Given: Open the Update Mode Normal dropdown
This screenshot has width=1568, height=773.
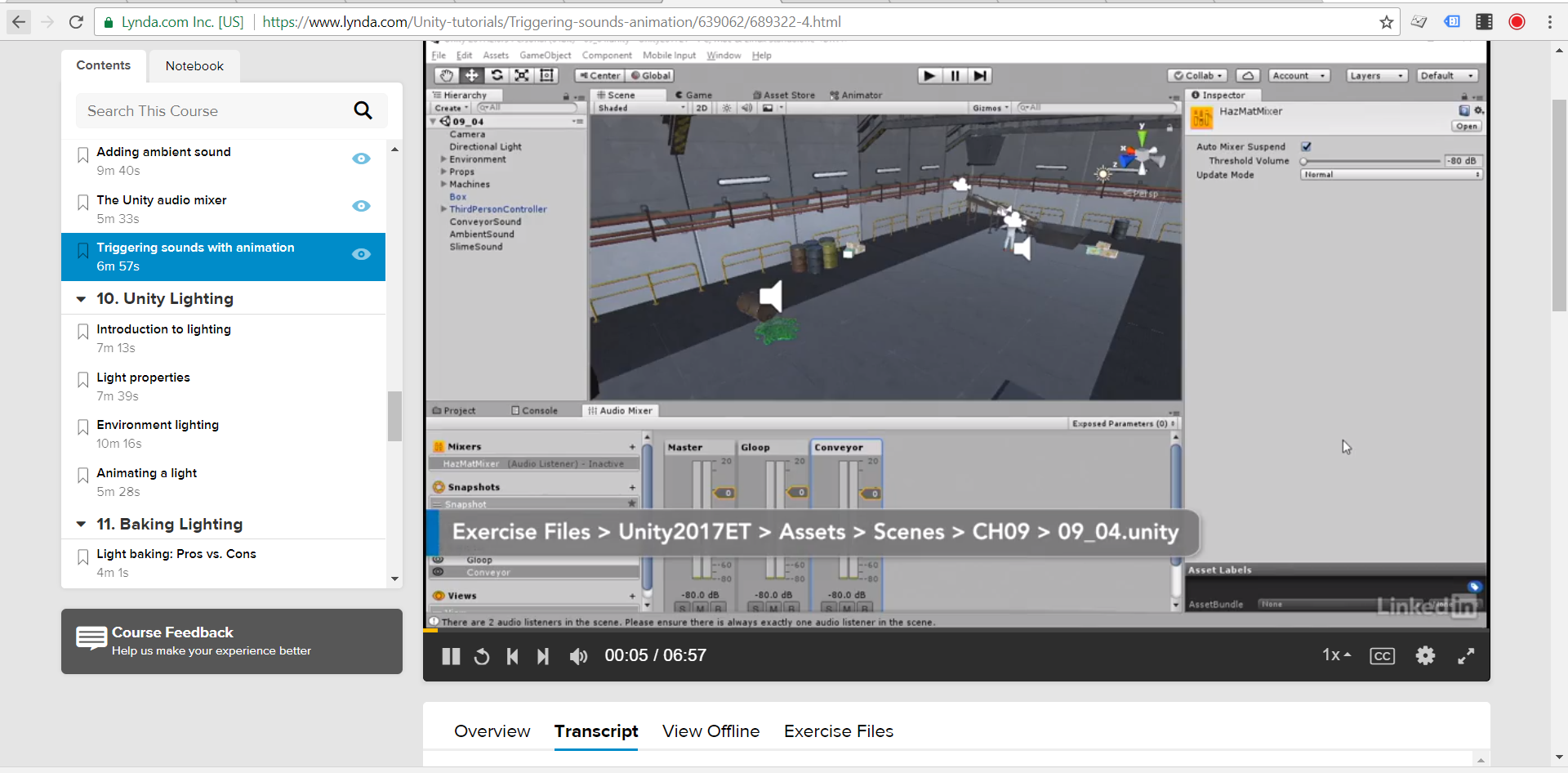Looking at the screenshot, I should tap(1392, 175).
